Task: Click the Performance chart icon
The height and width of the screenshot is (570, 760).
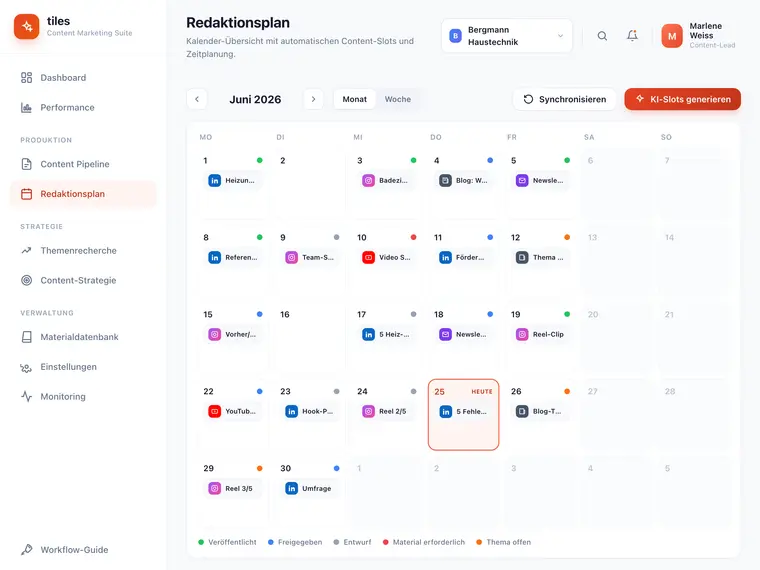Action: [27, 108]
